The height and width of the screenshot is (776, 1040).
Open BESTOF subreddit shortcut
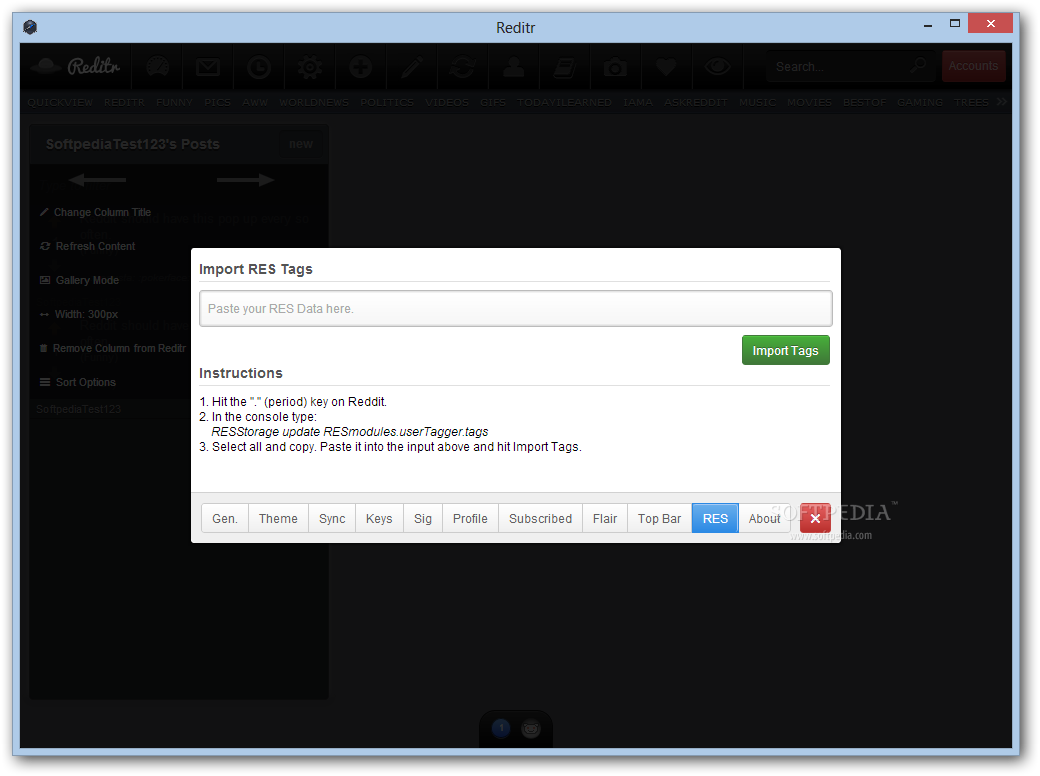tap(864, 102)
